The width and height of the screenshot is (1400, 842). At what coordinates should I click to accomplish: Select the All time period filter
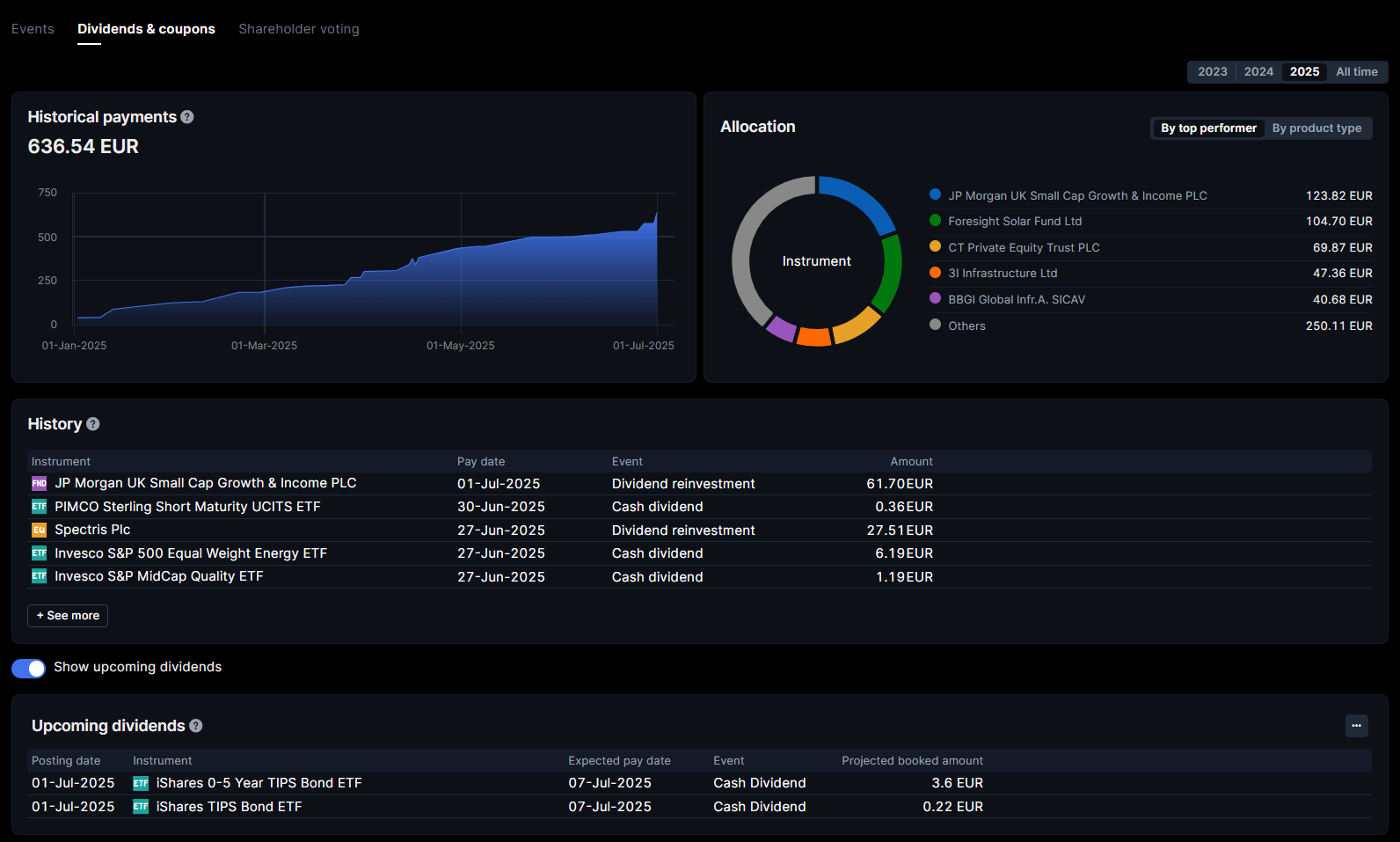coord(1356,72)
